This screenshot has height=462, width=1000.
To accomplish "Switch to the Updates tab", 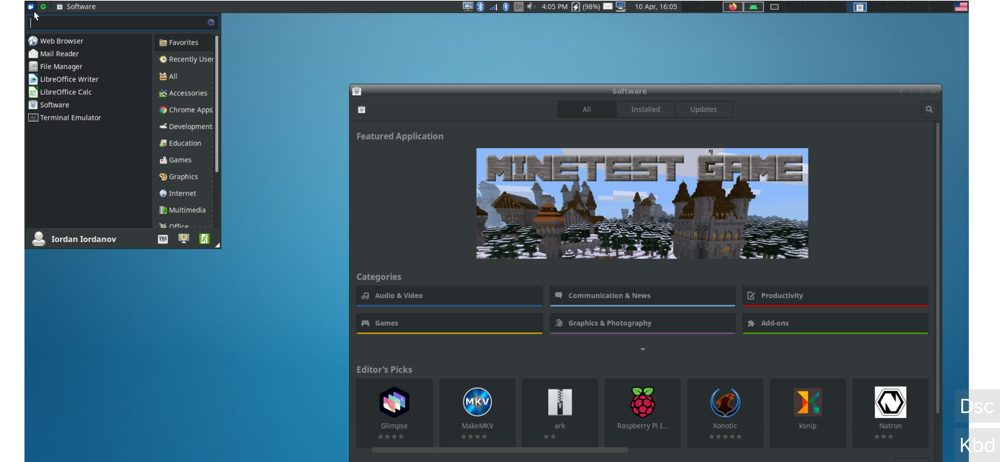I will pyautogui.click(x=703, y=109).
